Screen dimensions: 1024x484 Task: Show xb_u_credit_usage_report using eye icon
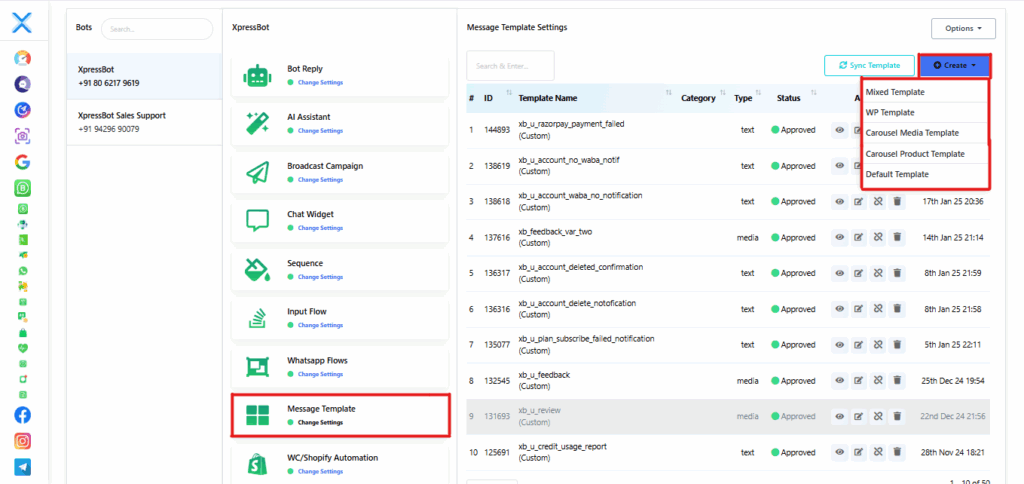point(840,451)
